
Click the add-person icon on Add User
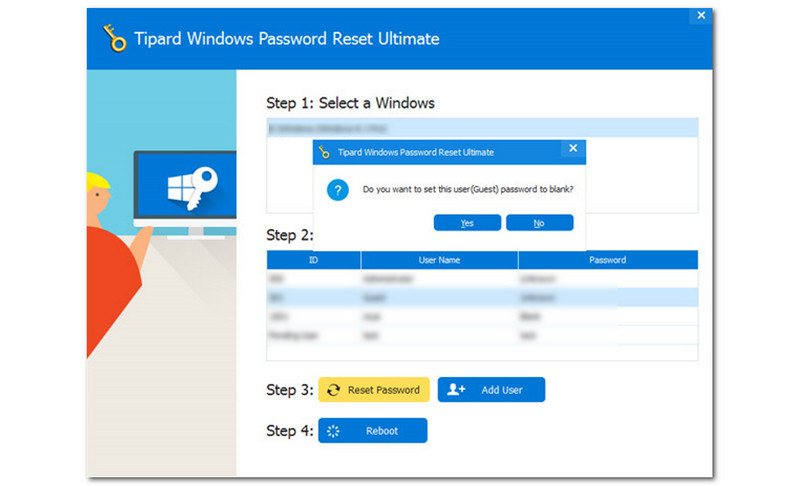coord(456,390)
